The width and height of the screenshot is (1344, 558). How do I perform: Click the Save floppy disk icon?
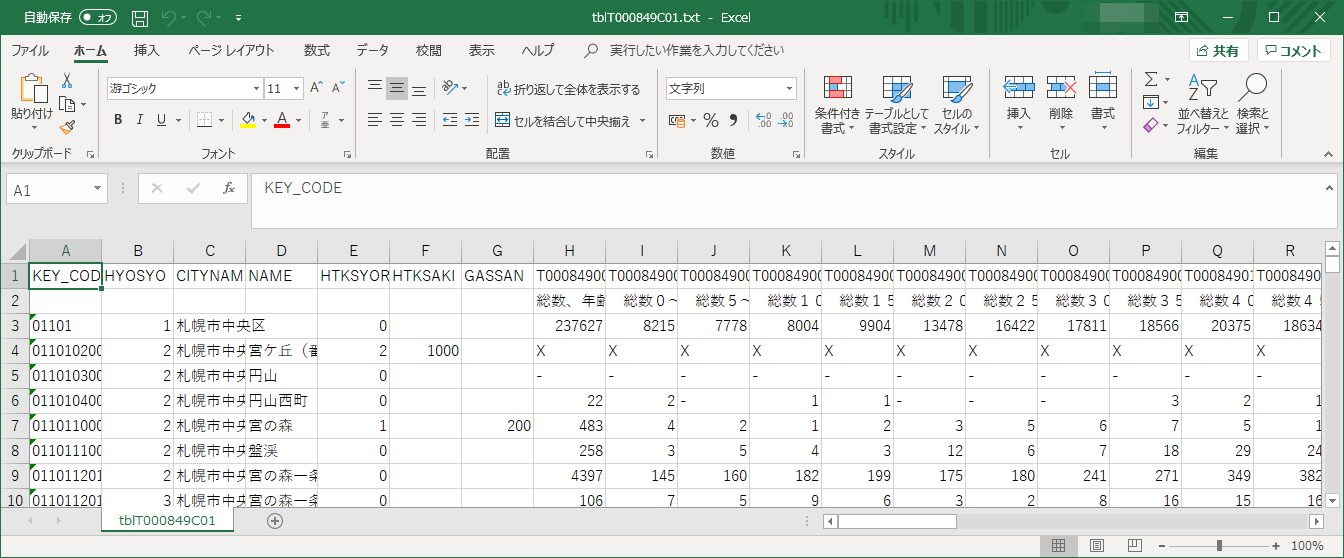[x=140, y=18]
